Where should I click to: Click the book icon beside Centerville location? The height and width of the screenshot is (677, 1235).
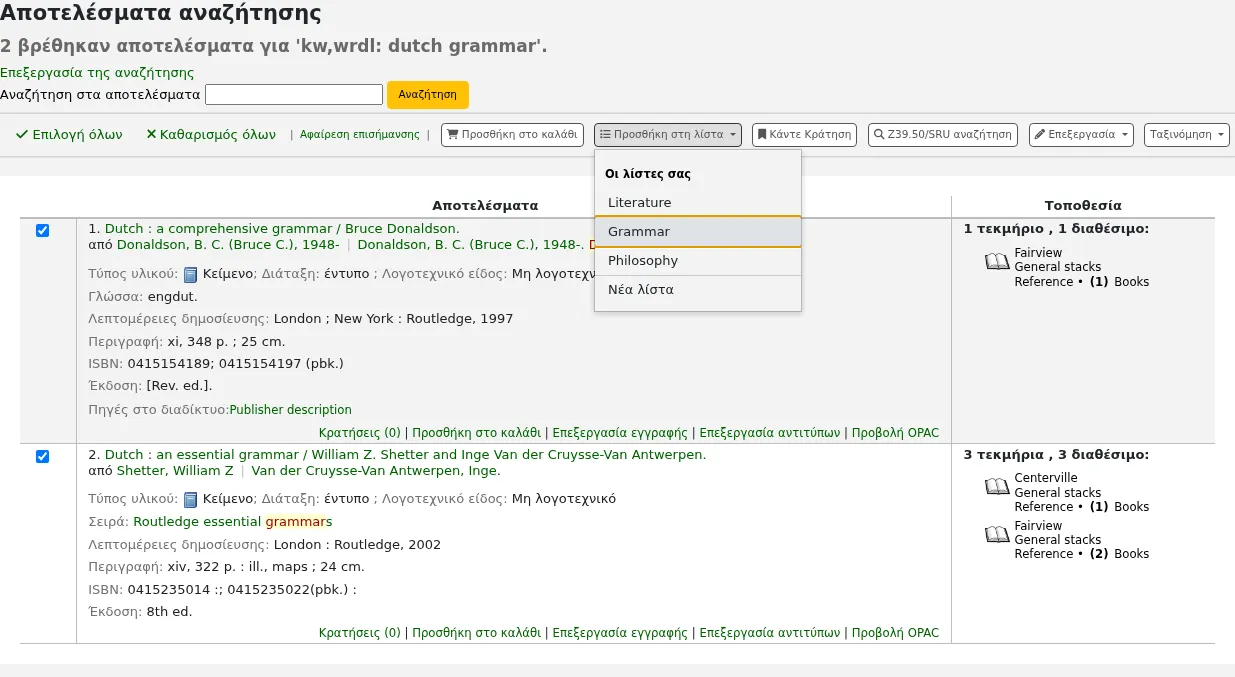click(997, 487)
